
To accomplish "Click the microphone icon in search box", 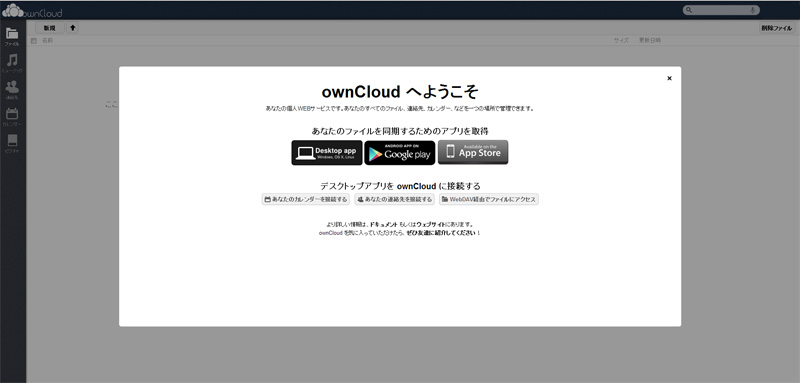I will click(x=753, y=10).
